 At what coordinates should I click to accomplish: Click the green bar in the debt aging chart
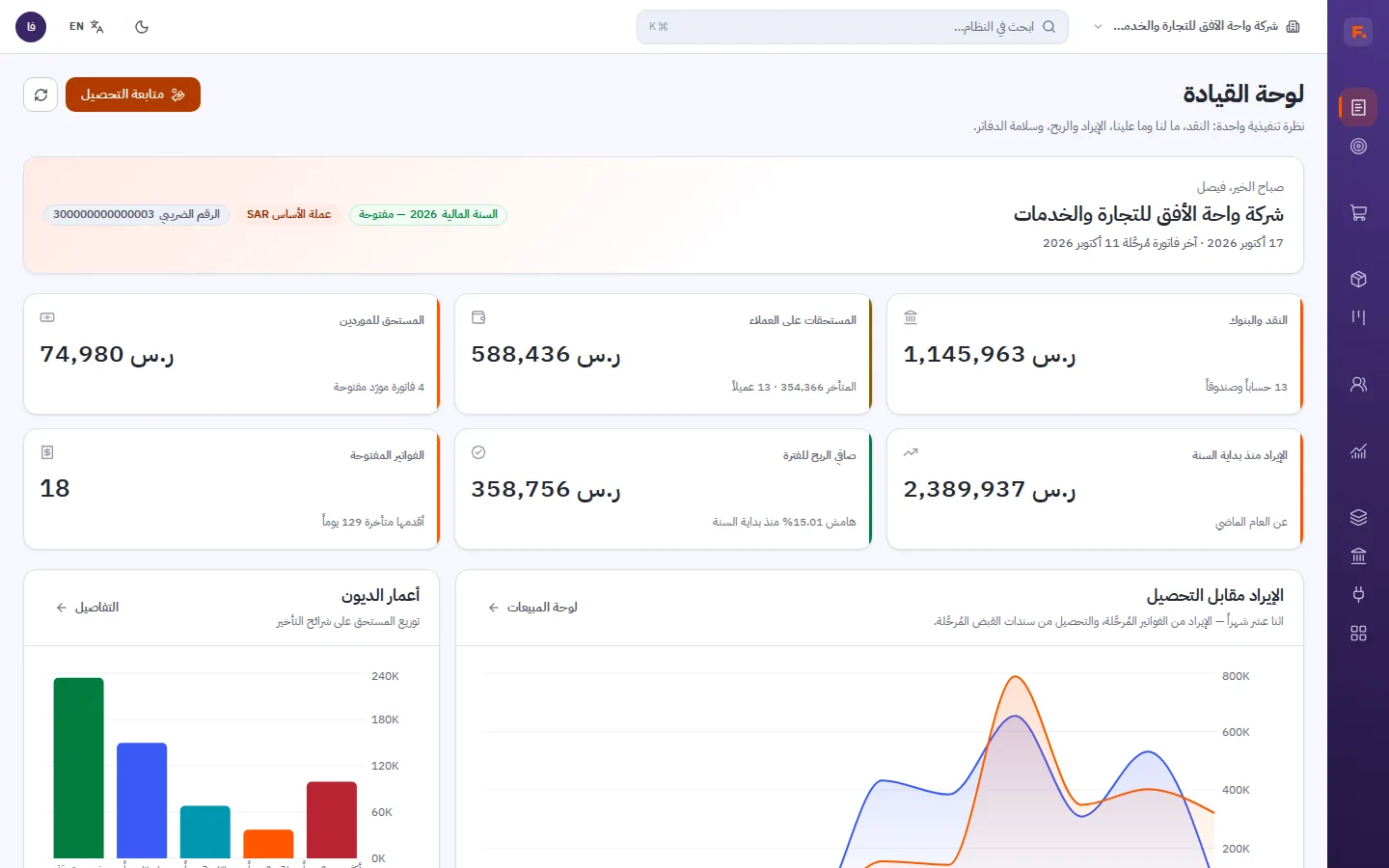coord(78,768)
